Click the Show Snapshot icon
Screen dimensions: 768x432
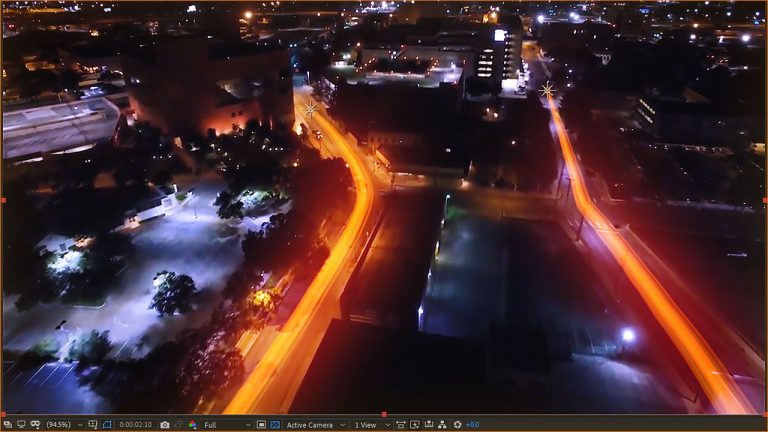pyautogui.click(x=179, y=425)
